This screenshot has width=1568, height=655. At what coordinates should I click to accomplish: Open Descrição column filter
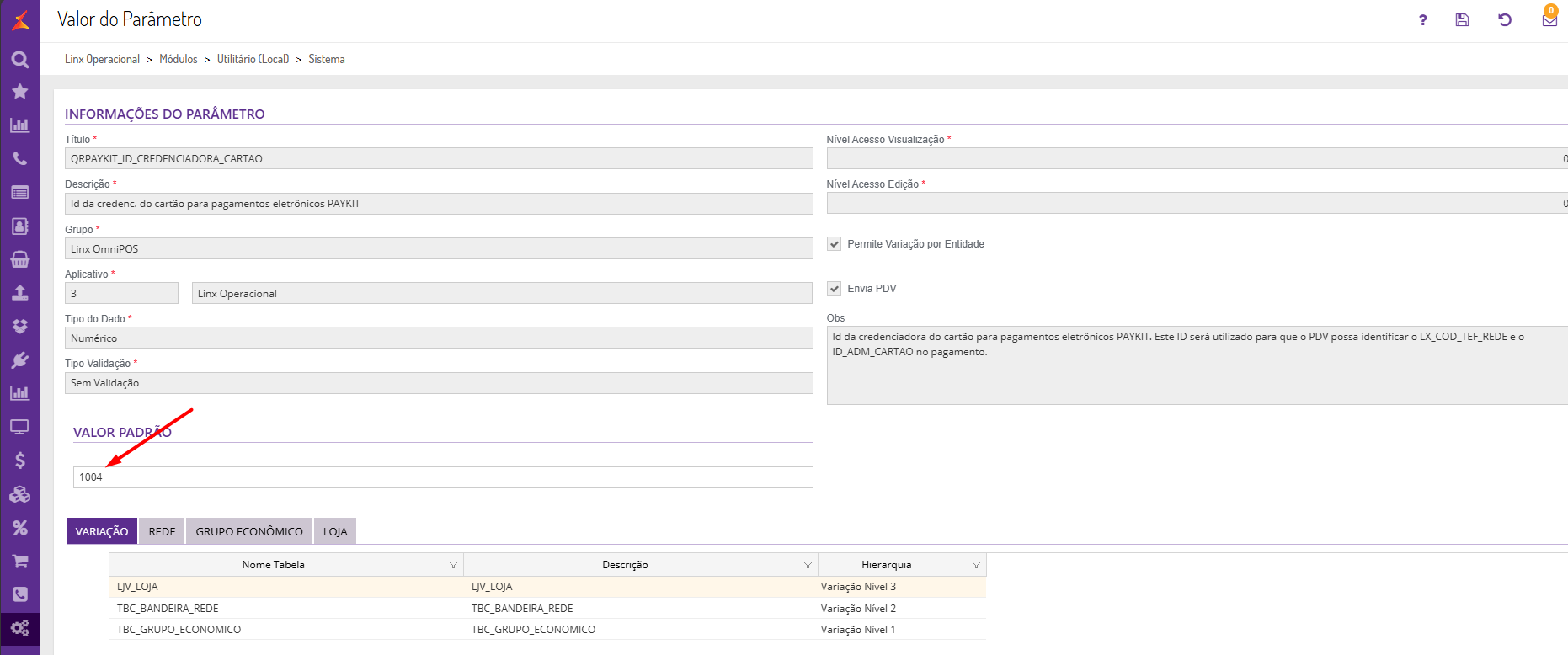[808, 565]
